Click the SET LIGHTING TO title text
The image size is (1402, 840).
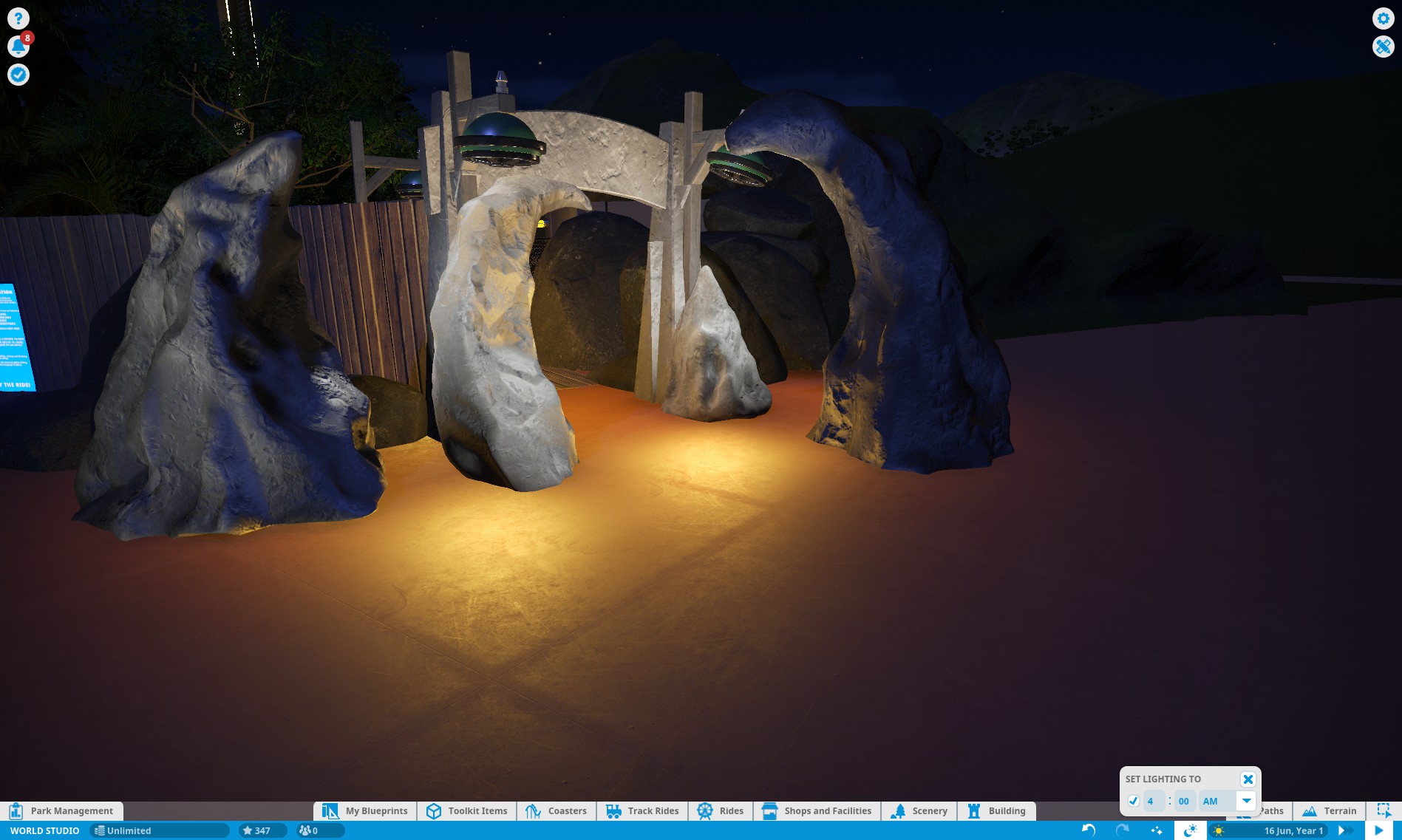tap(1163, 779)
